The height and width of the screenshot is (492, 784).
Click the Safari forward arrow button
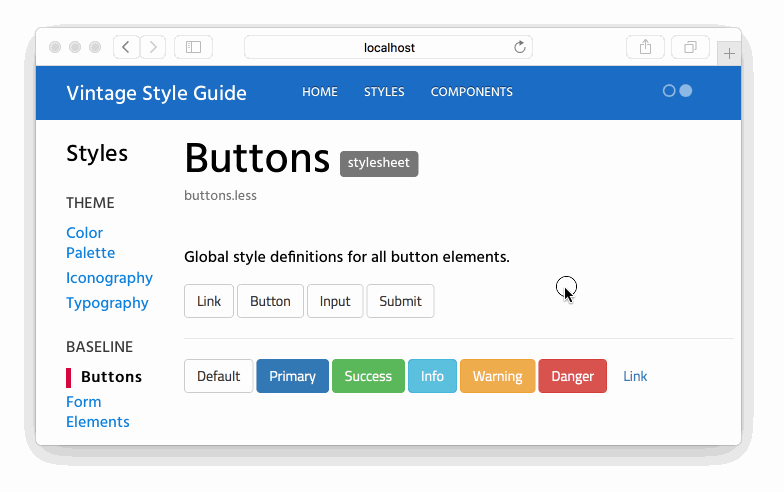point(153,47)
